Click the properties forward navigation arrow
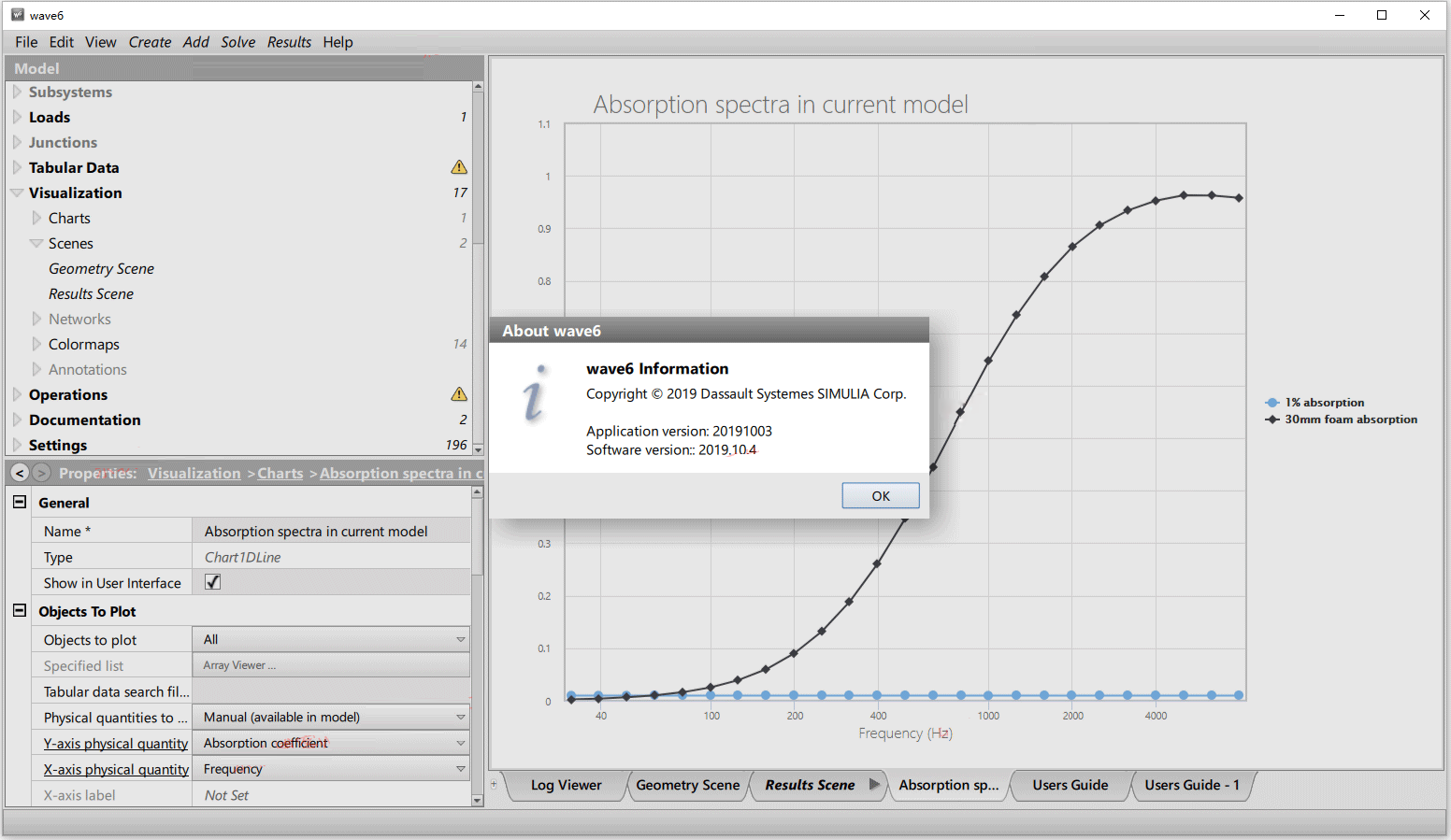 click(x=40, y=473)
